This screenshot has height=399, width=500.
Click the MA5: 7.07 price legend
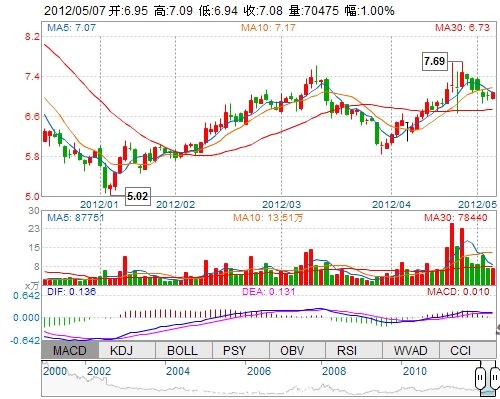[x=71, y=27]
